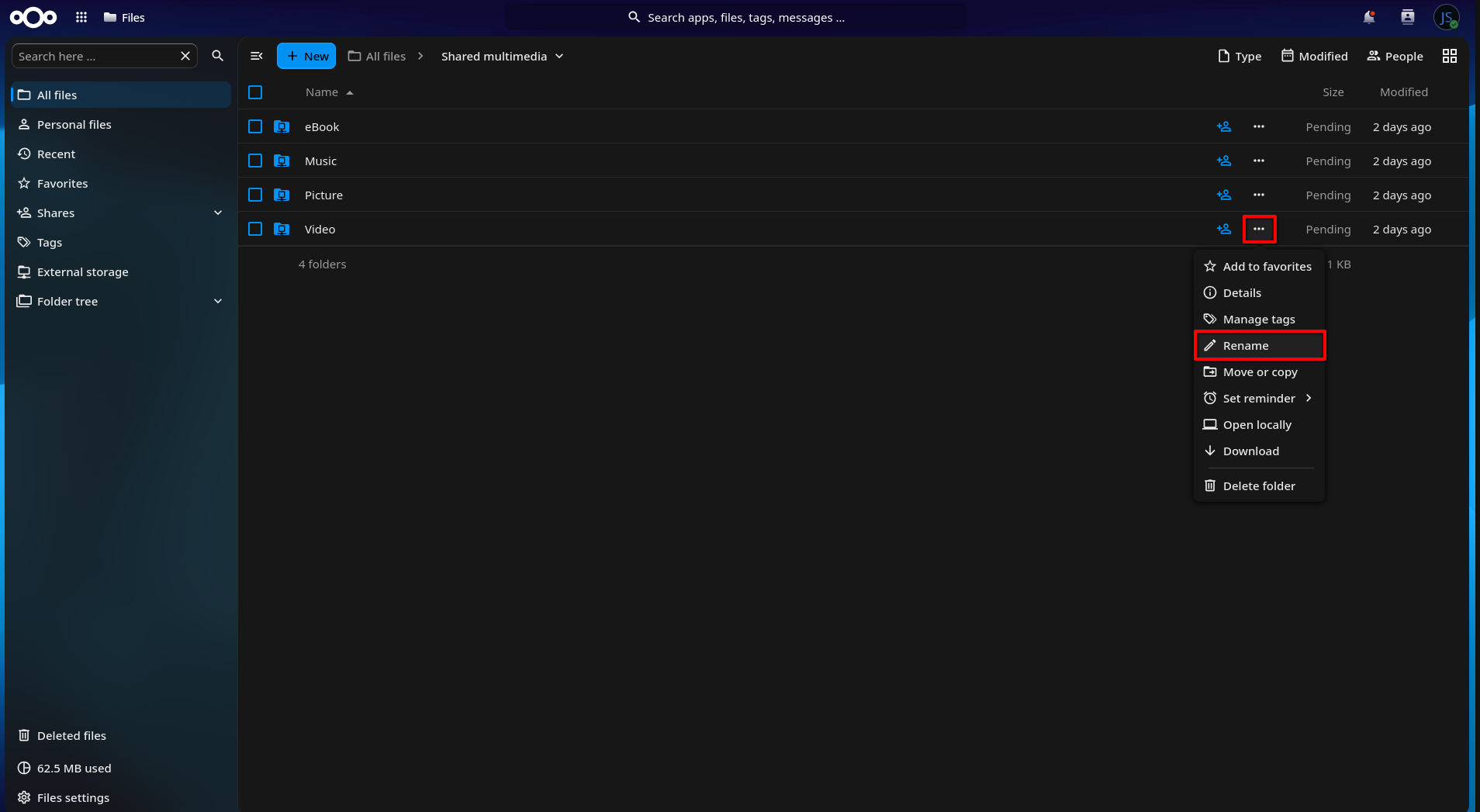This screenshot has width=1480, height=812.
Task: Open the Type filter dropdown
Action: pos(1240,56)
